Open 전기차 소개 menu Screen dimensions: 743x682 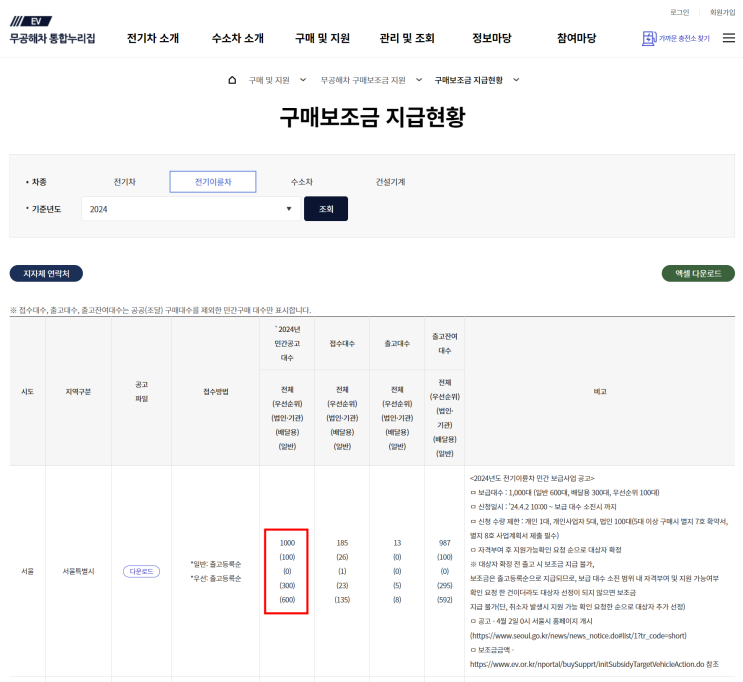tap(153, 38)
